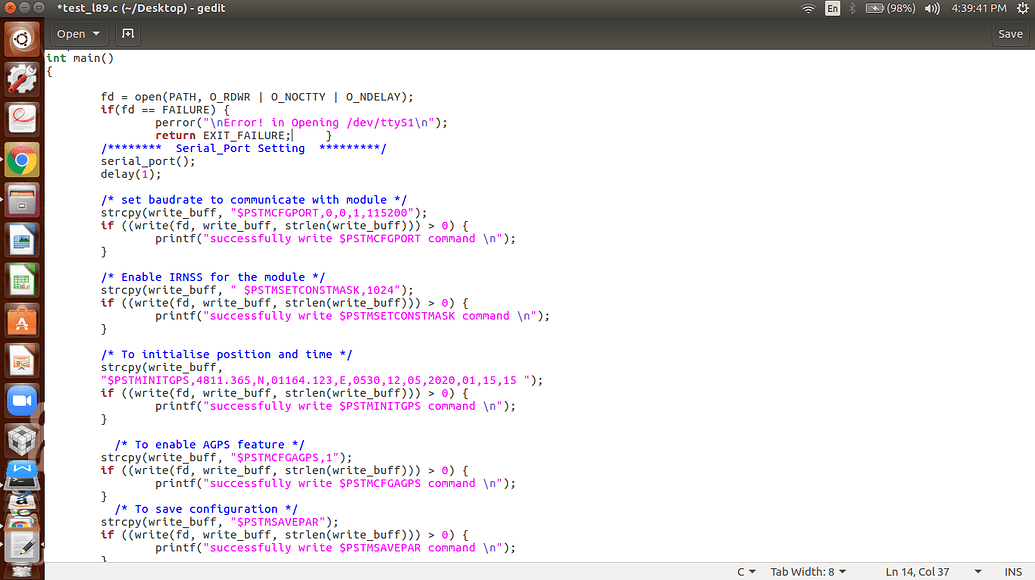Image resolution: width=1035 pixels, height=580 pixels.
Task: Click the Ubuntu Dash search icon
Action: tap(22, 39)
